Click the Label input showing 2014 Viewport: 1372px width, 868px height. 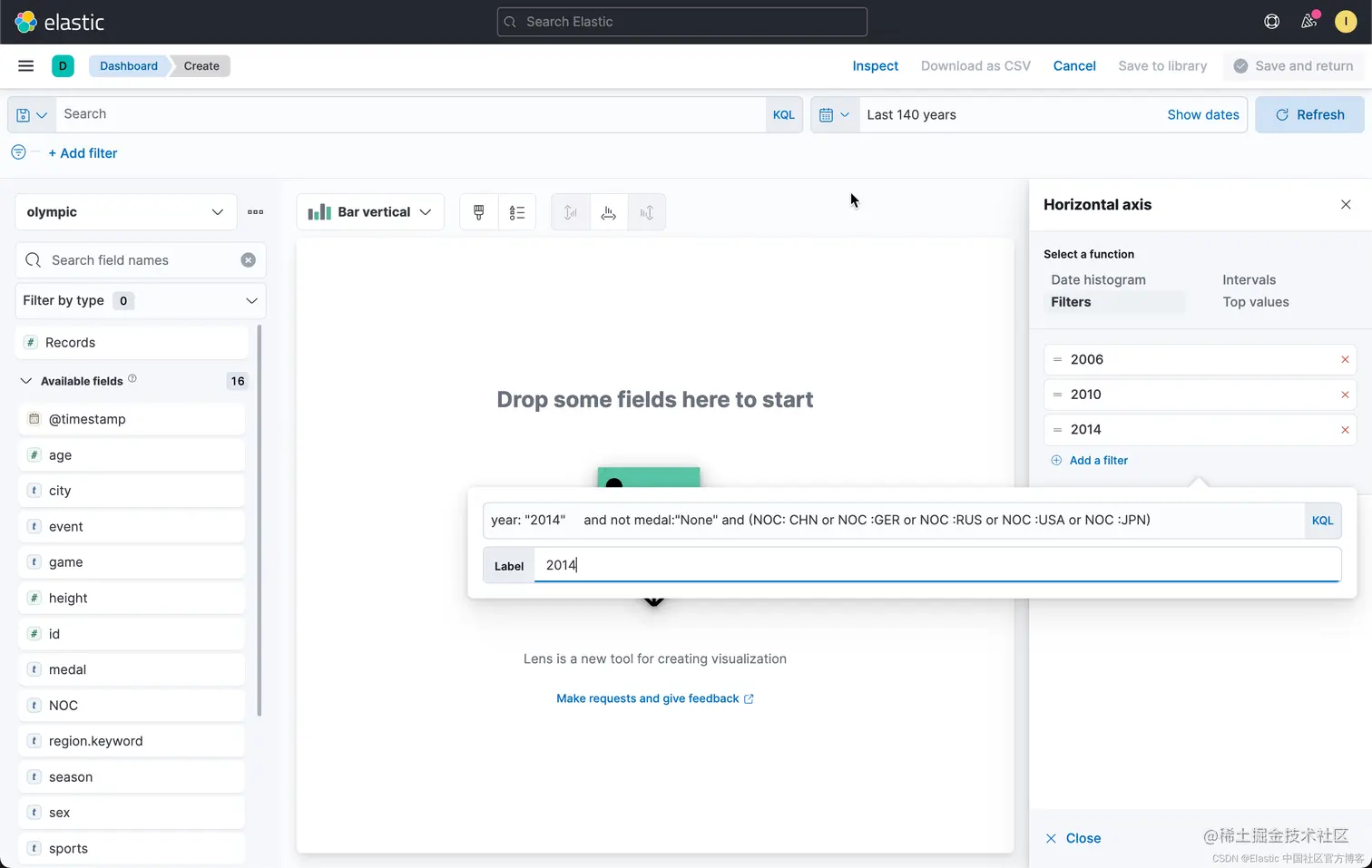937,565
